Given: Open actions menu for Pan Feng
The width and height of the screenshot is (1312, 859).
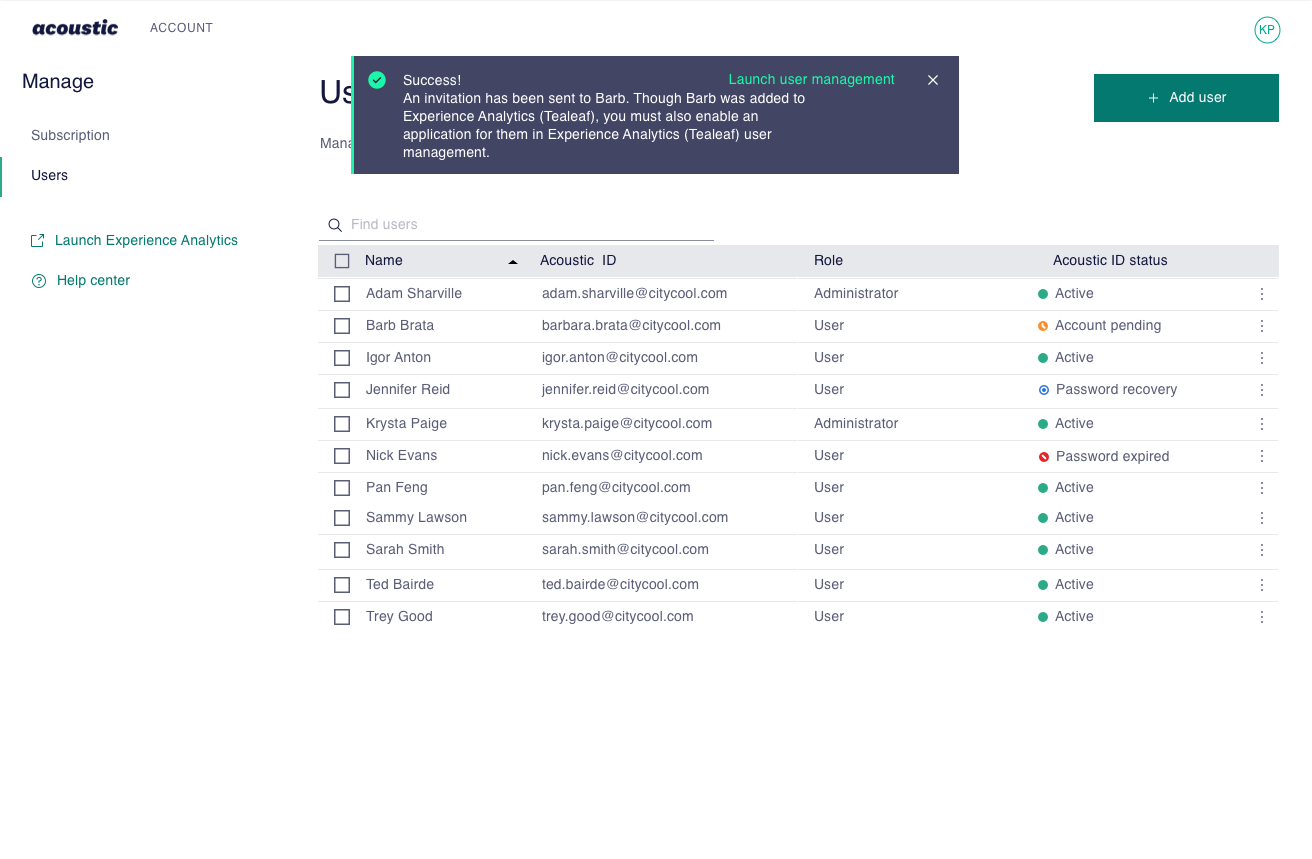Looking at the screenshot, I should 1262,488.
